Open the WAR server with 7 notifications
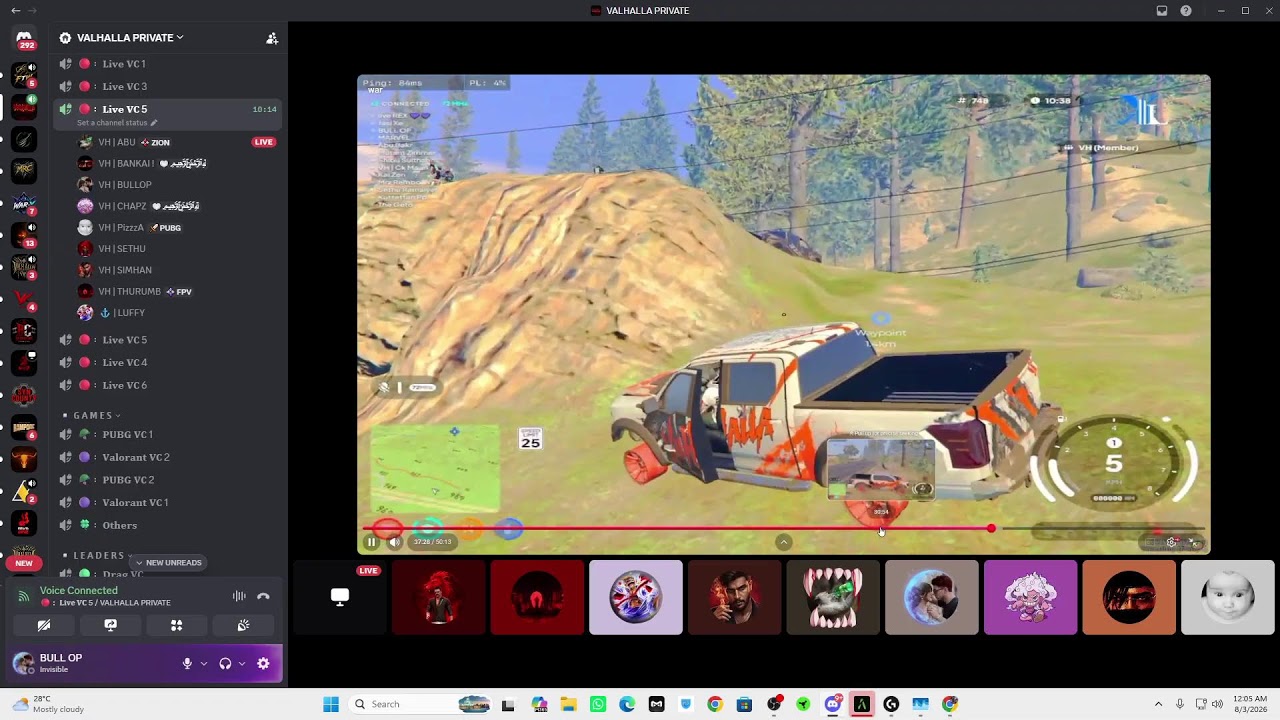The width and height of the screenshot is (1280, 720). pyautogui.click(x=24, y=203)
